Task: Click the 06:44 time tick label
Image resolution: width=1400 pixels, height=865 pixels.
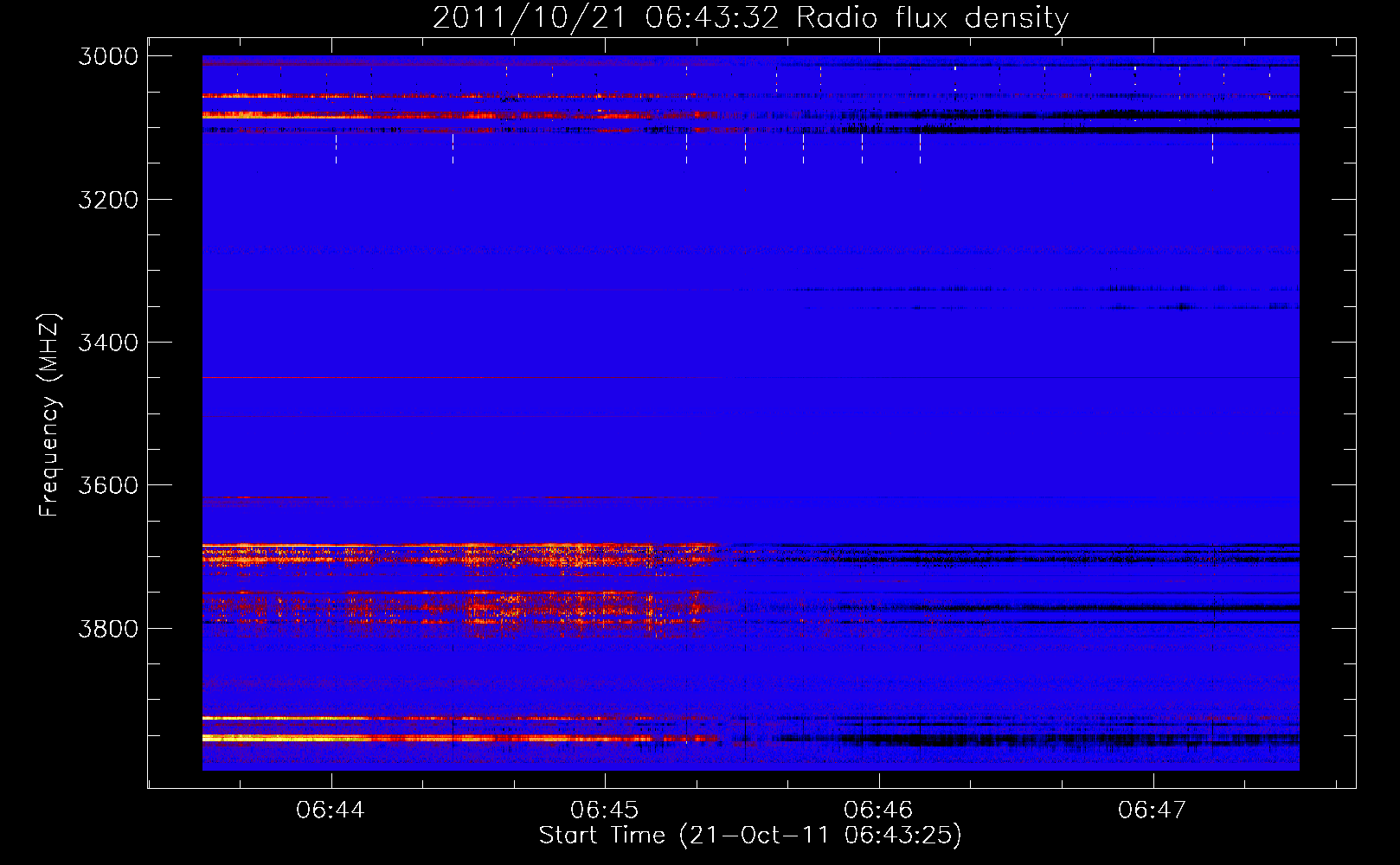Action: point(331,810)
